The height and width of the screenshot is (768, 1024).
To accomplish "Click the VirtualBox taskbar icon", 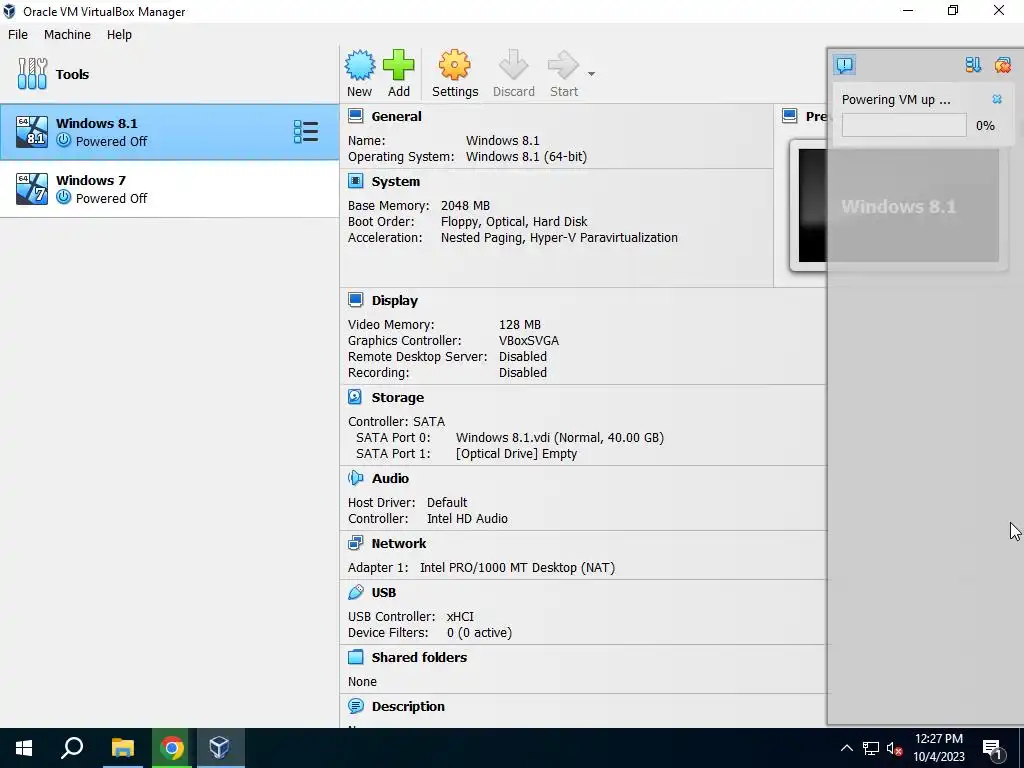I will 219,748.
